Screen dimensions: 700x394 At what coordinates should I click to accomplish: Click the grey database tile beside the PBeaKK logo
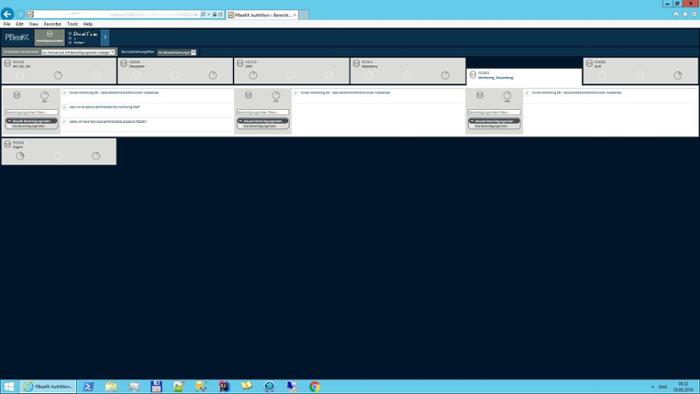click(50, 37)
